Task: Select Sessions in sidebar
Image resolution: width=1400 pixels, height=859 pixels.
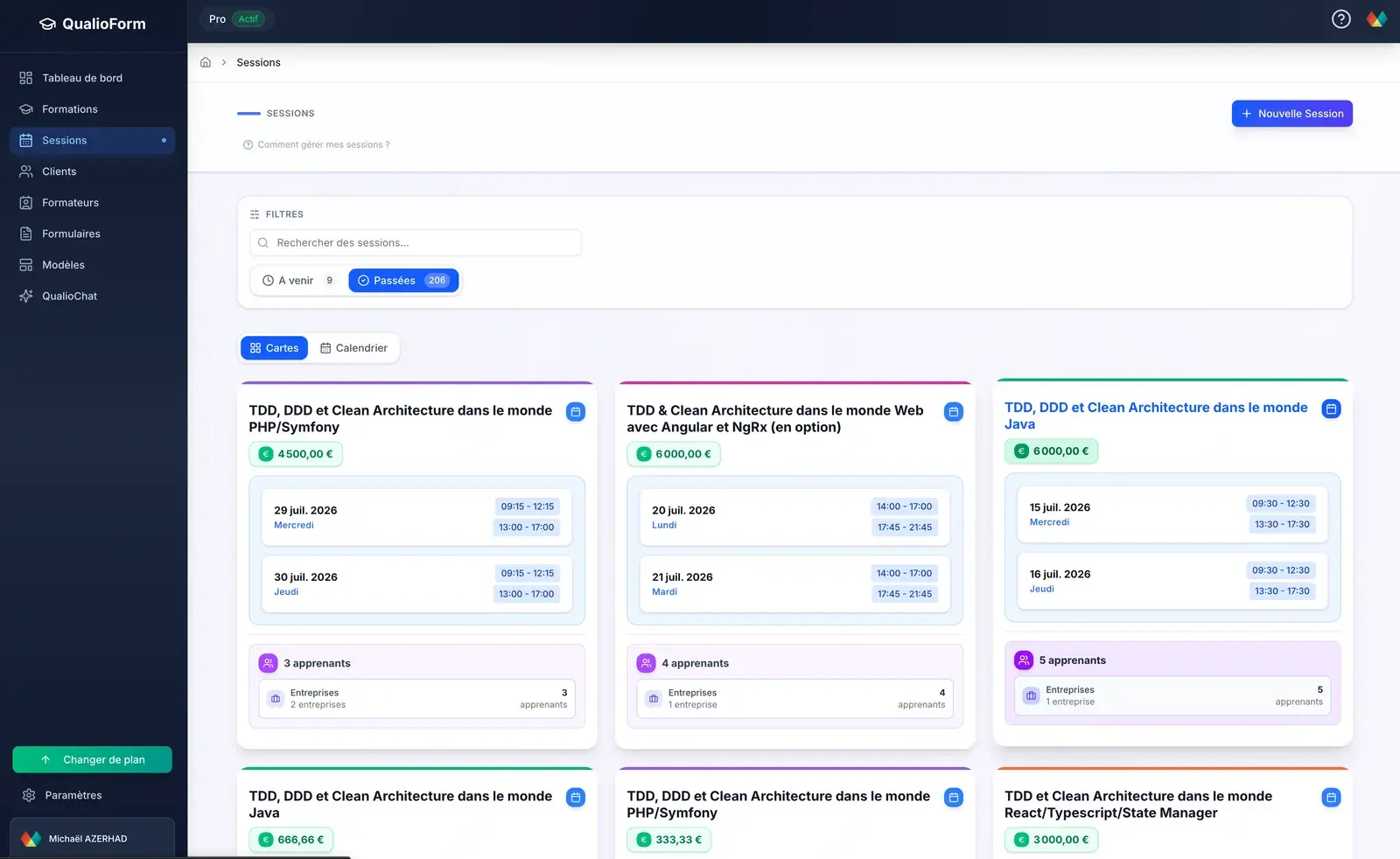Action: click(92, 140)
